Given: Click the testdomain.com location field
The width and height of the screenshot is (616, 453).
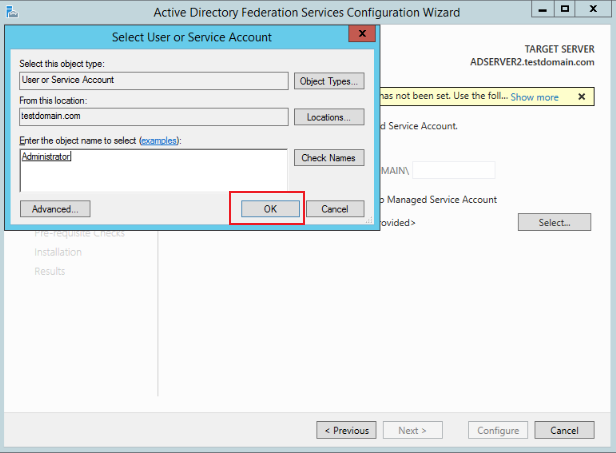Looking at the screenshot, I should click(x=154, y=117).
